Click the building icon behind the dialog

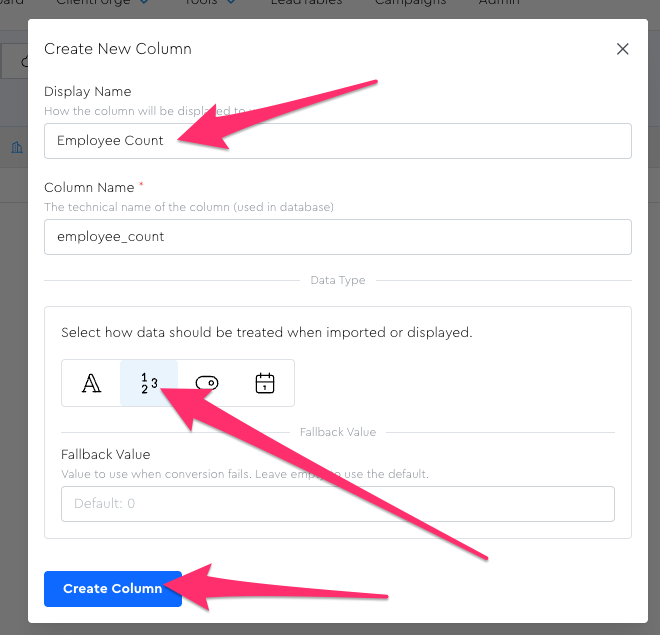click(x=16, y=147)
